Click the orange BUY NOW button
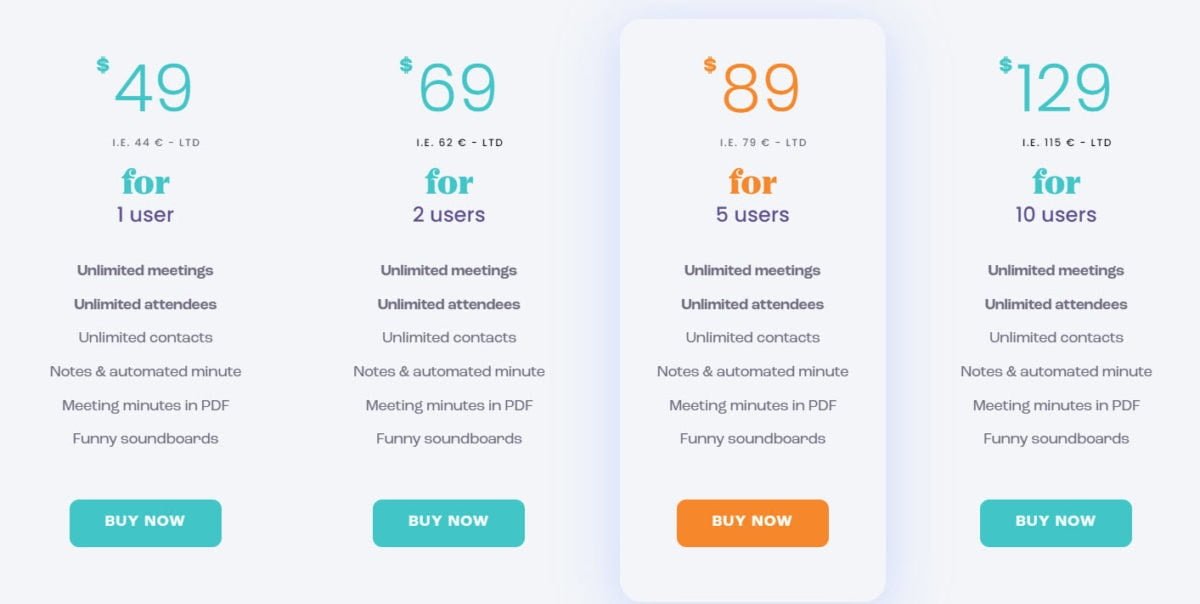 pos(752,522)
